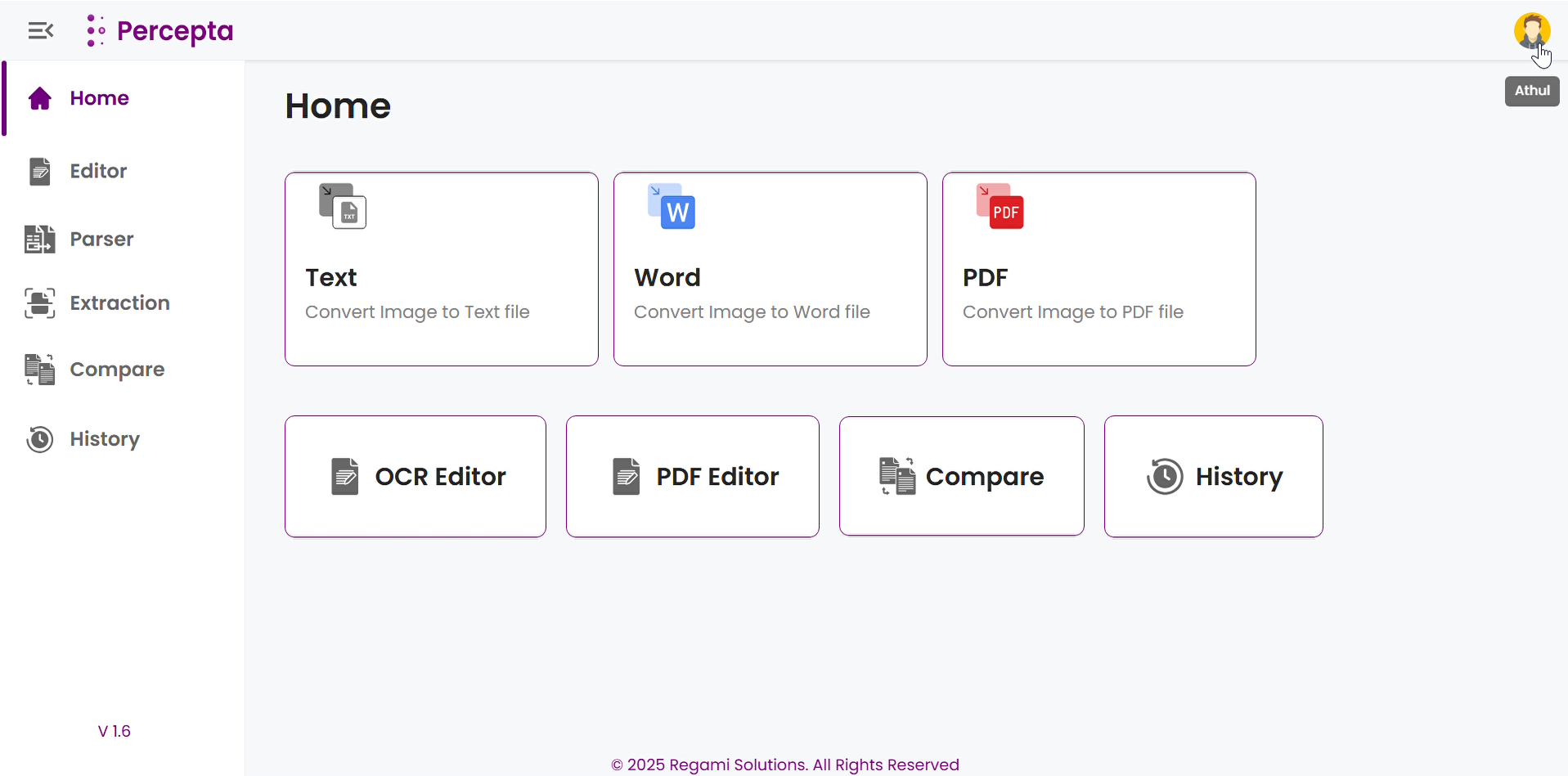Click the Regami Solutions copyright text

pos(784,765)
